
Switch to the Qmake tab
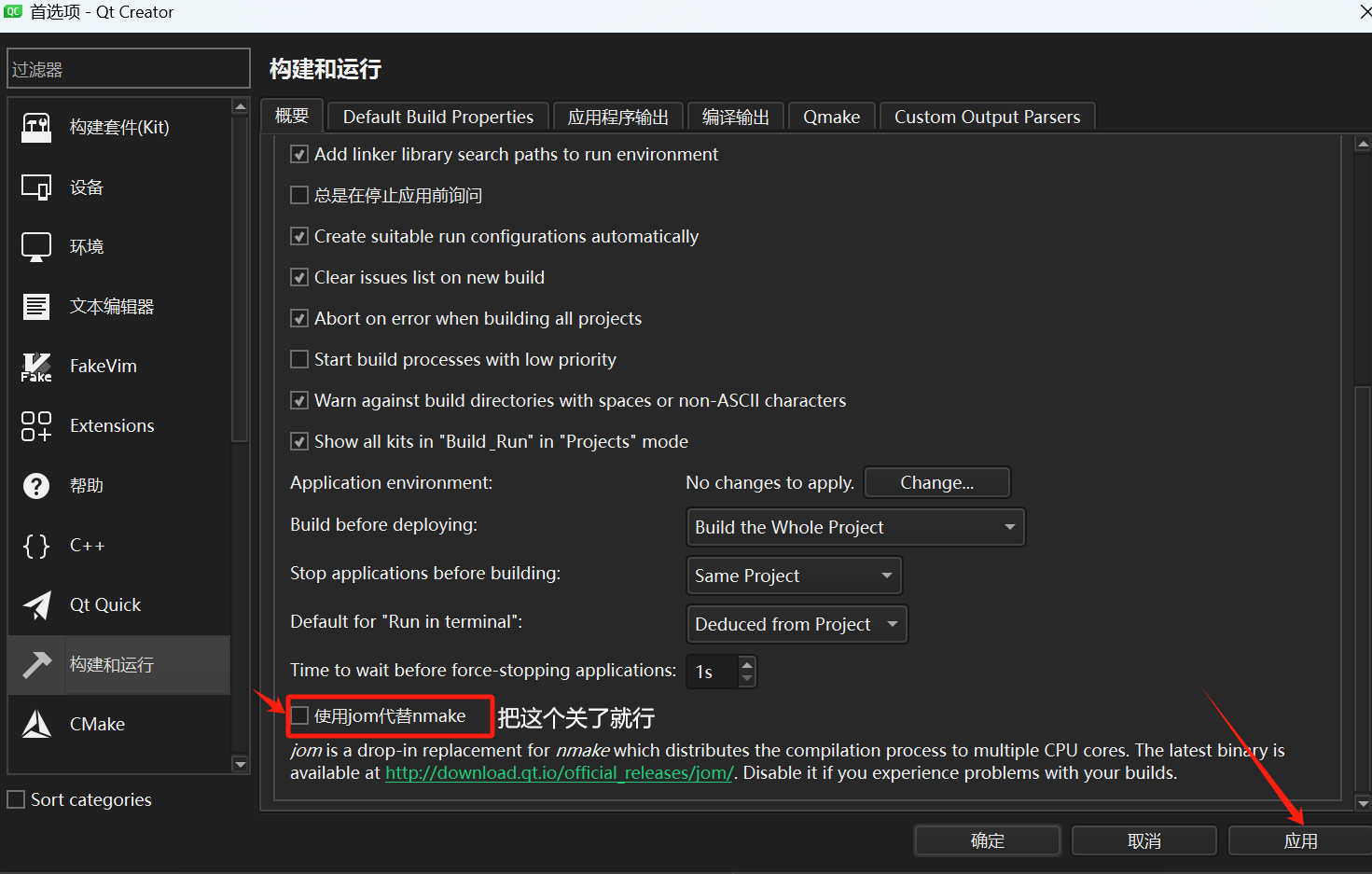[832, 117]
